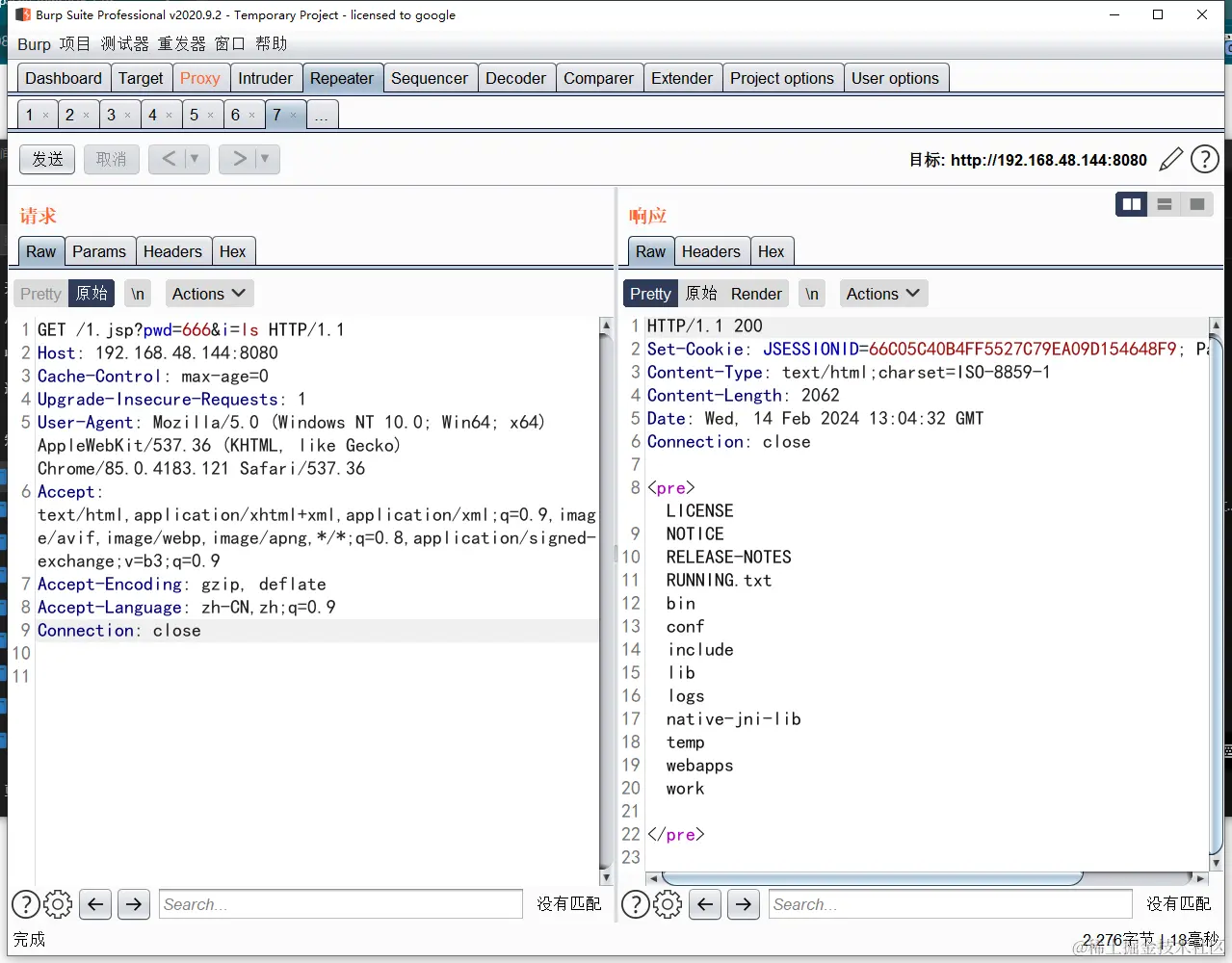Close Repeater tab 7

tap(293, 116)
